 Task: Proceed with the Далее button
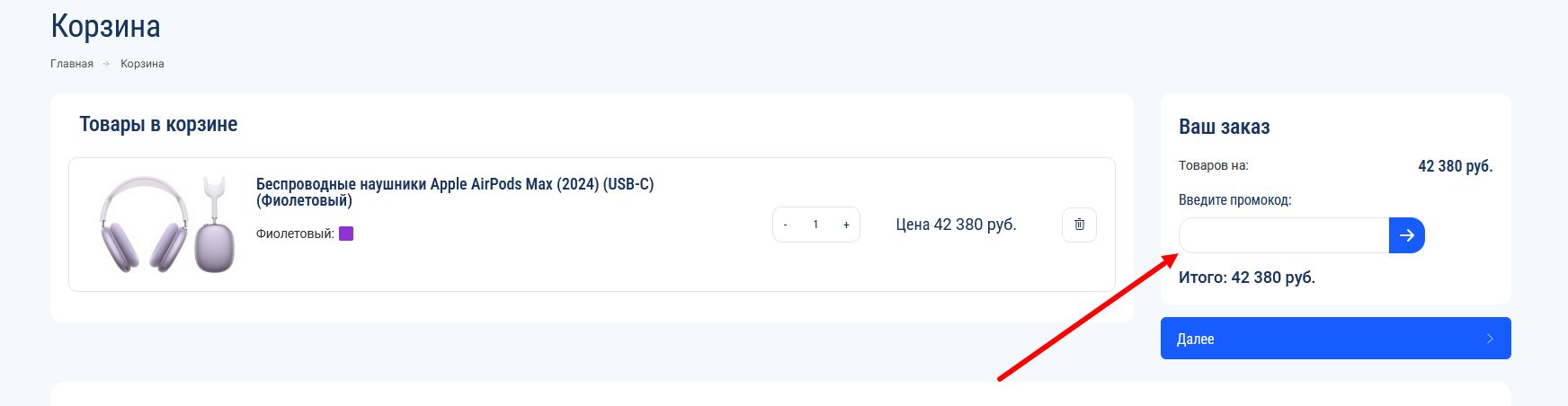pos(1336,339)
